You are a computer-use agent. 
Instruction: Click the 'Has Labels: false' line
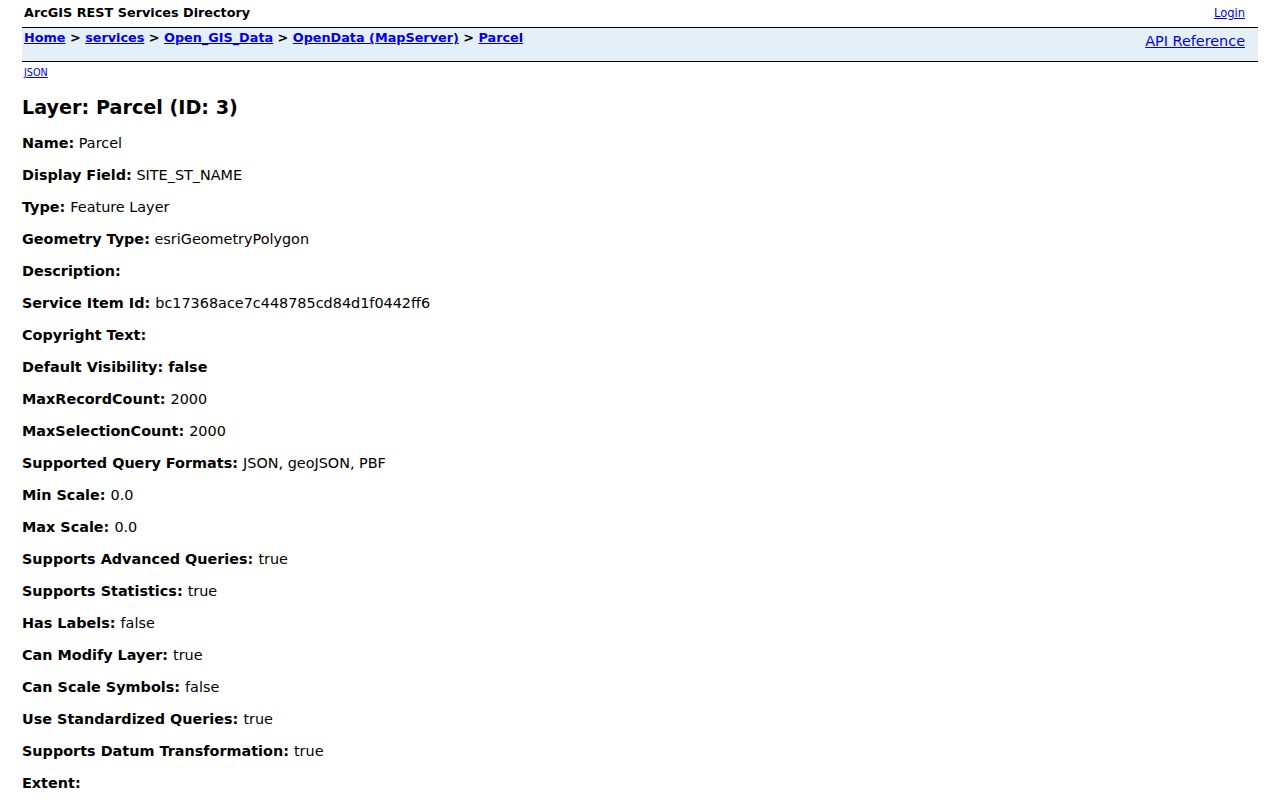click(x=89, y=623)
